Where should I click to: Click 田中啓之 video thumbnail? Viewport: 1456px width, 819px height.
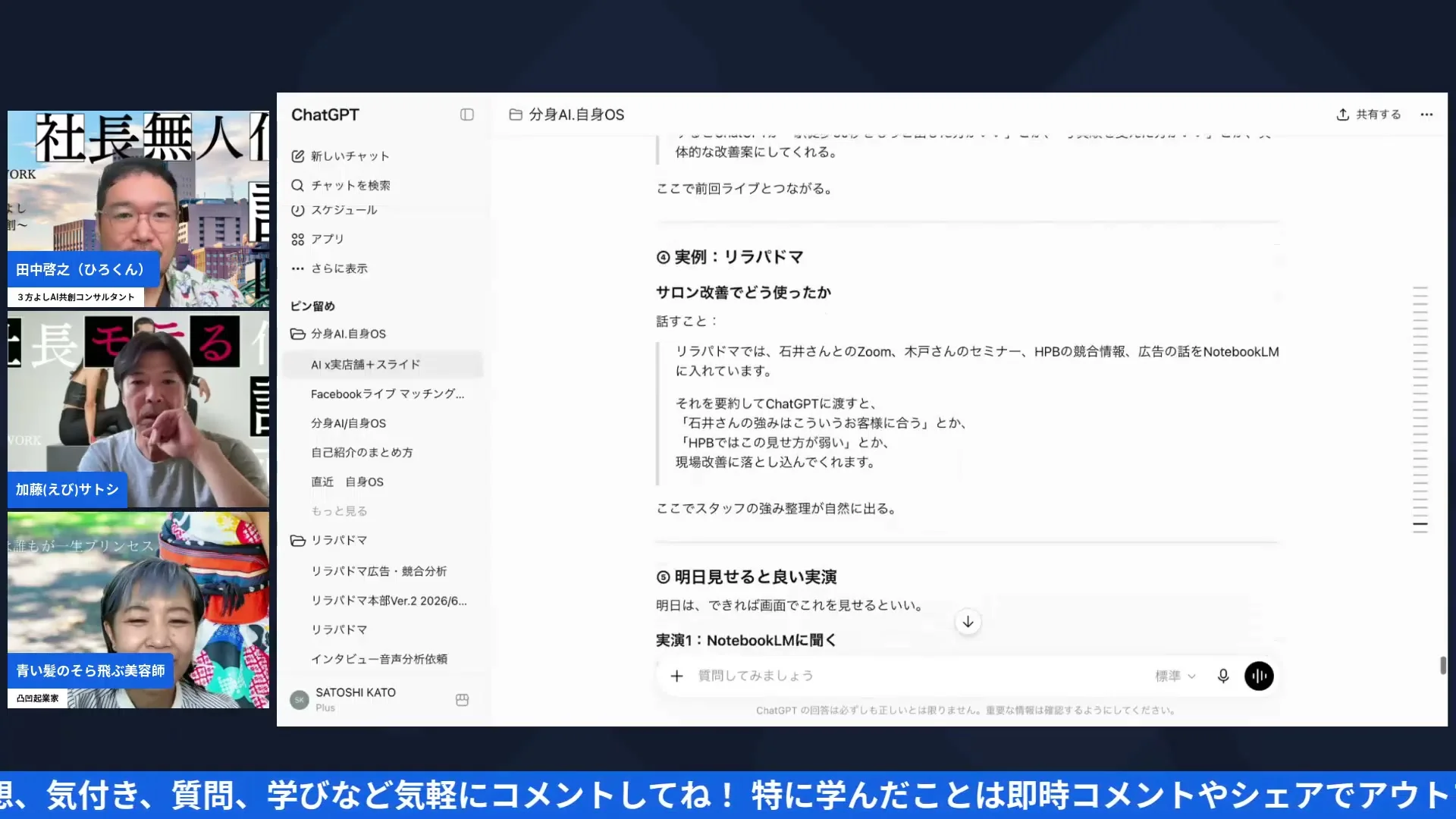pos(139,209)
